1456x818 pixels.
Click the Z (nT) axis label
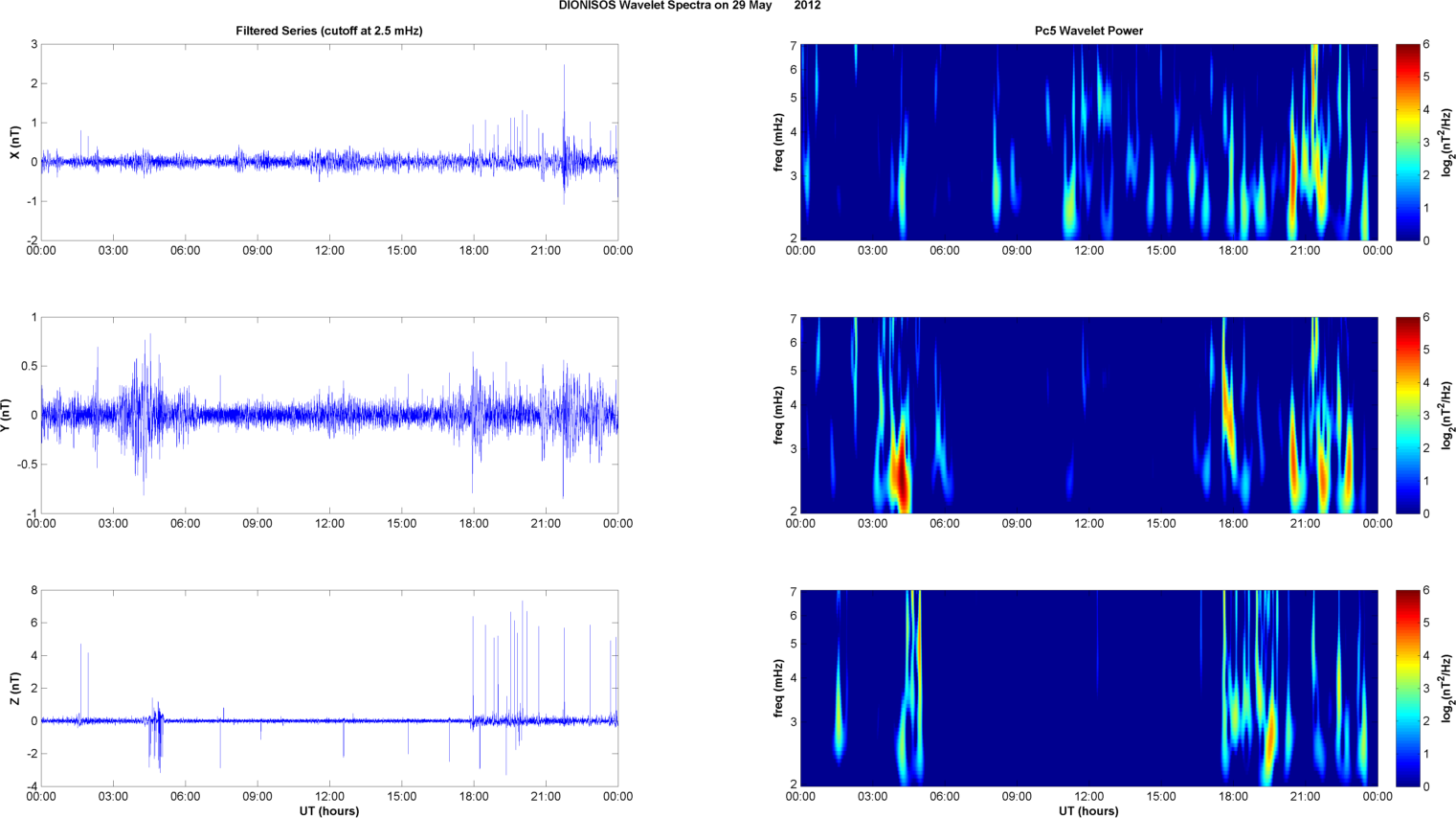pos(14,689)
